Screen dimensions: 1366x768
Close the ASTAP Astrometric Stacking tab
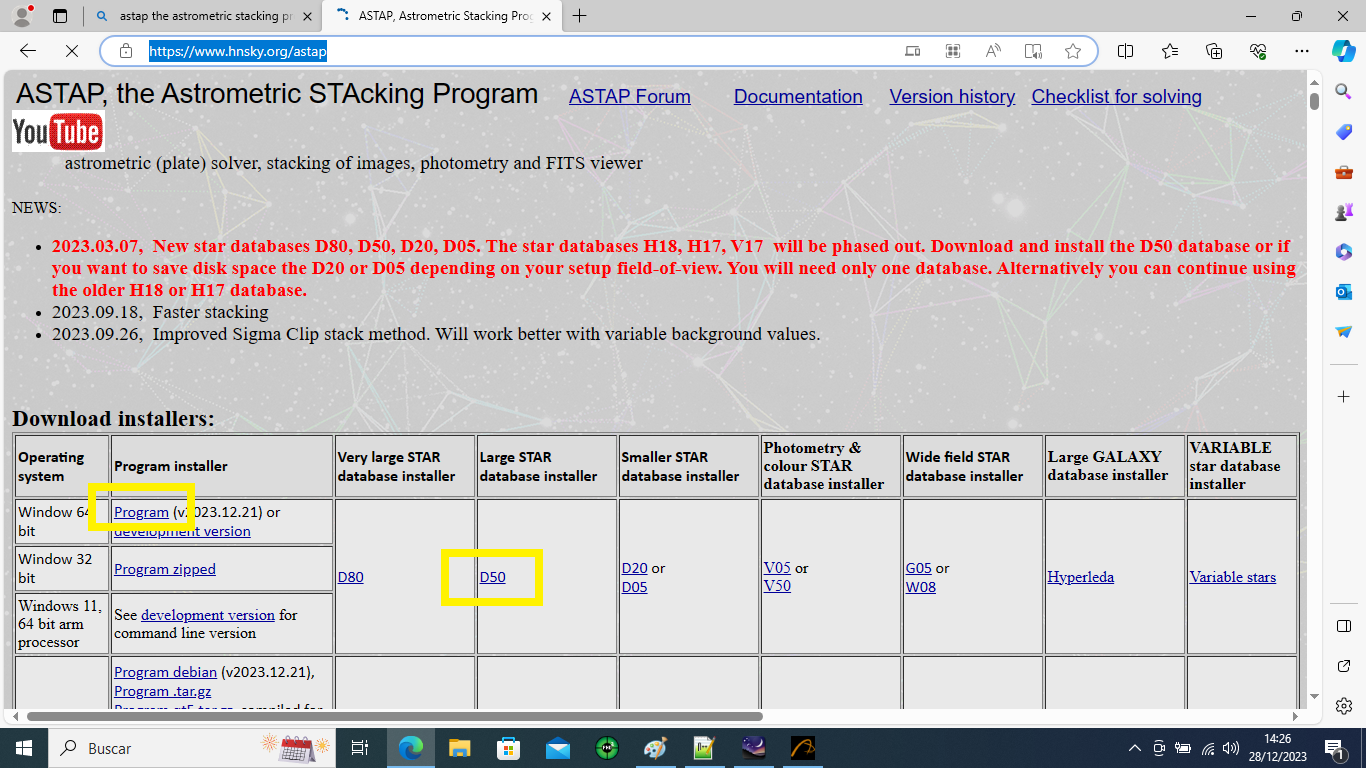pyautogui.click(x=547, y=16)
